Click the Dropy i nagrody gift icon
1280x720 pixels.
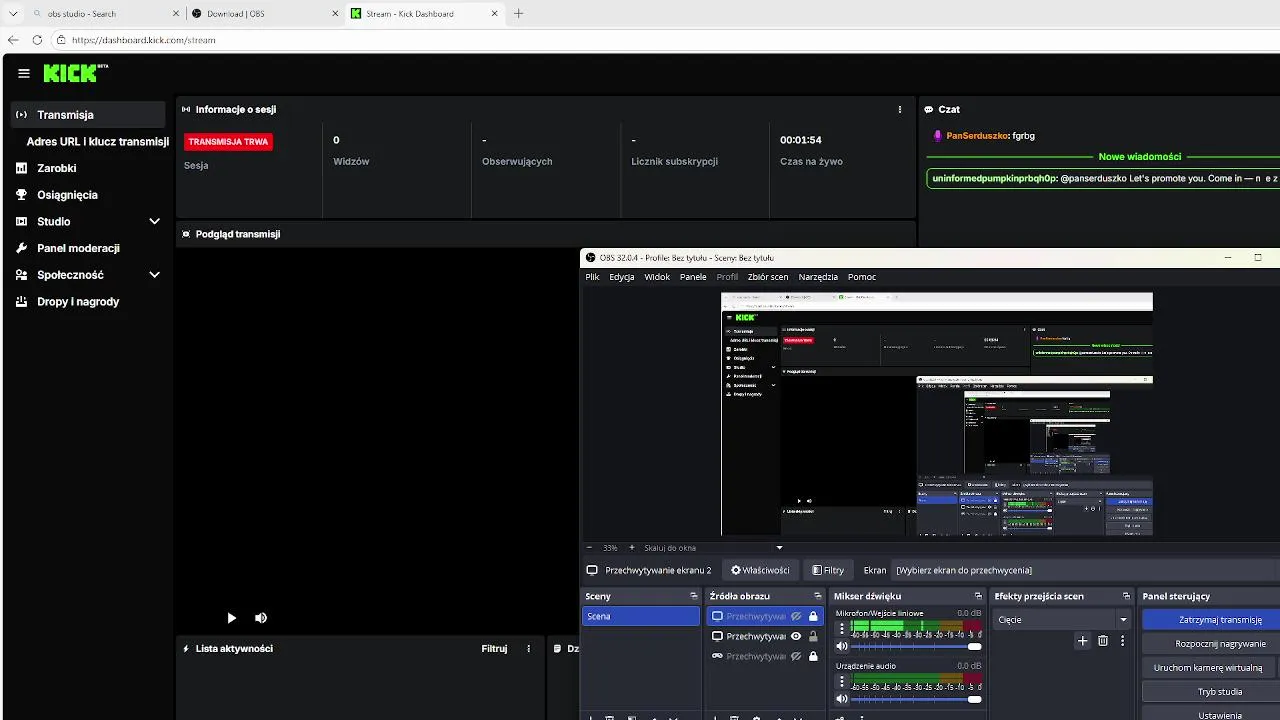coord(22,301)
